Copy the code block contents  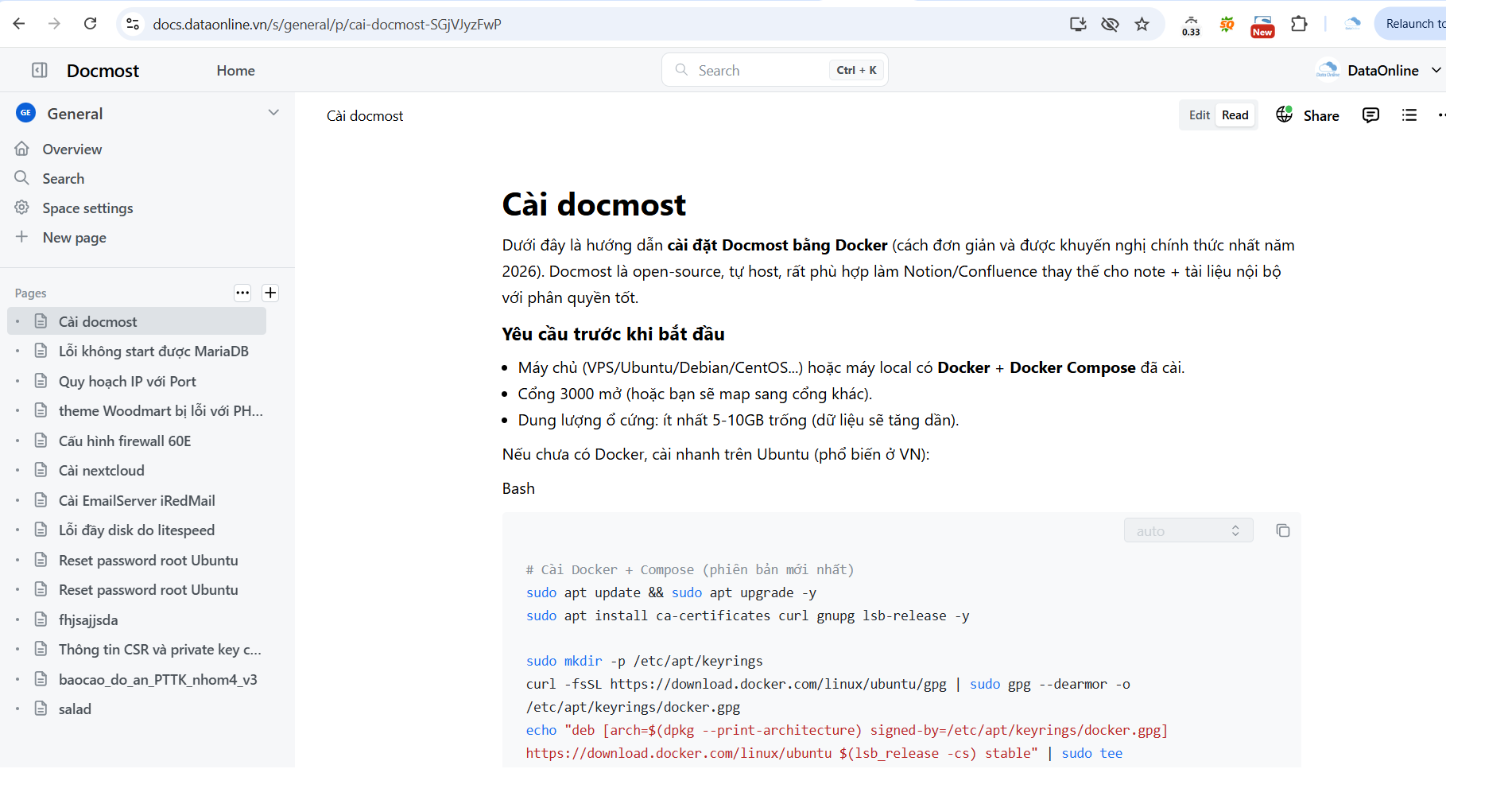[1282, 530]
